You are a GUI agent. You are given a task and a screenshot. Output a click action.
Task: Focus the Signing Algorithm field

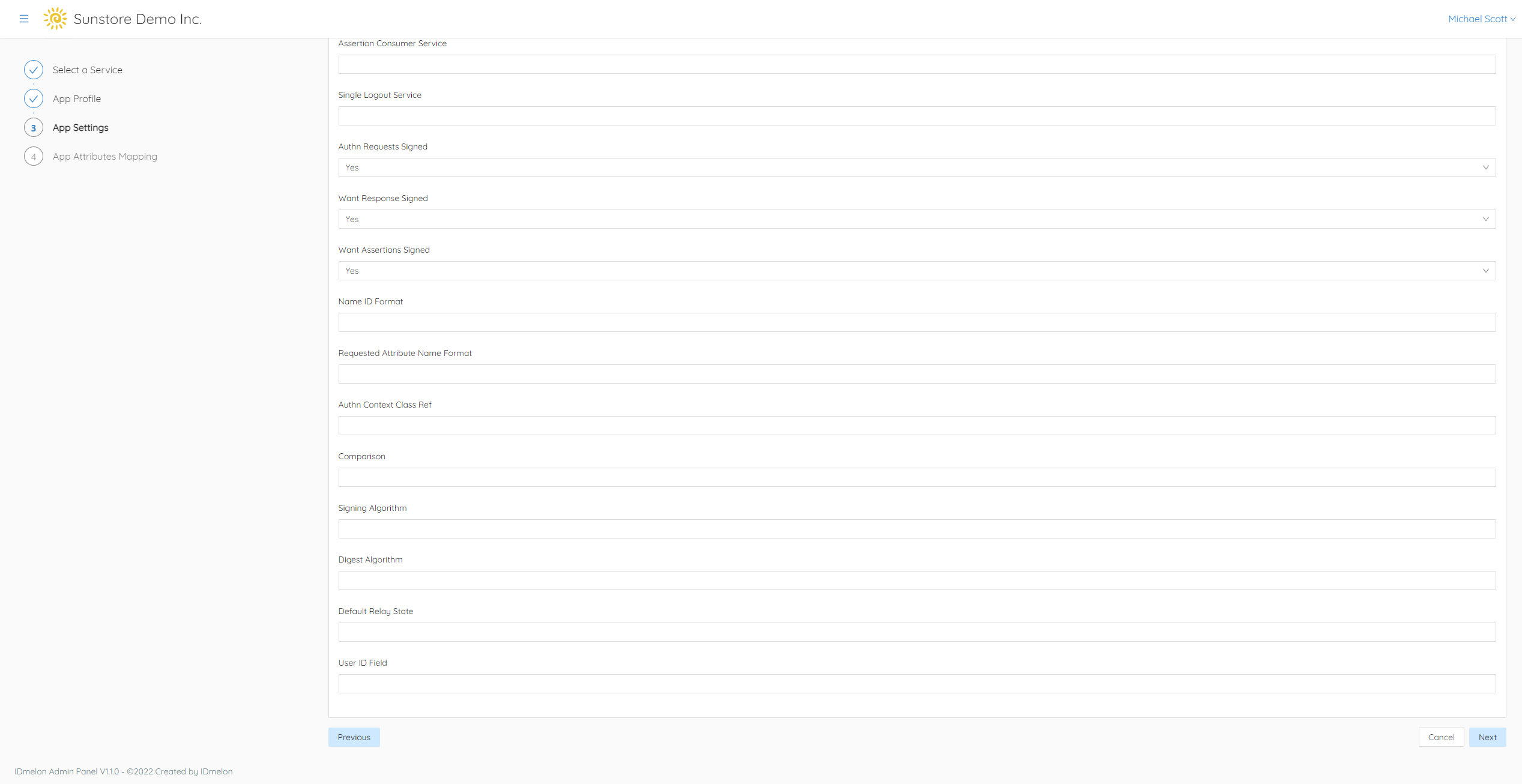[x=917, y=529]
